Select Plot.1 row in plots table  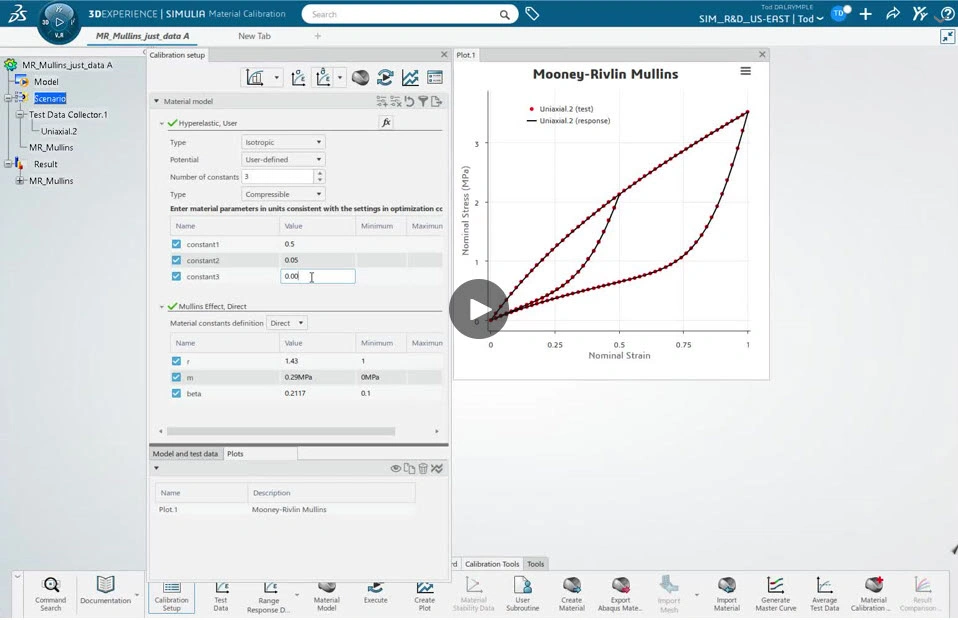point(285,509)
